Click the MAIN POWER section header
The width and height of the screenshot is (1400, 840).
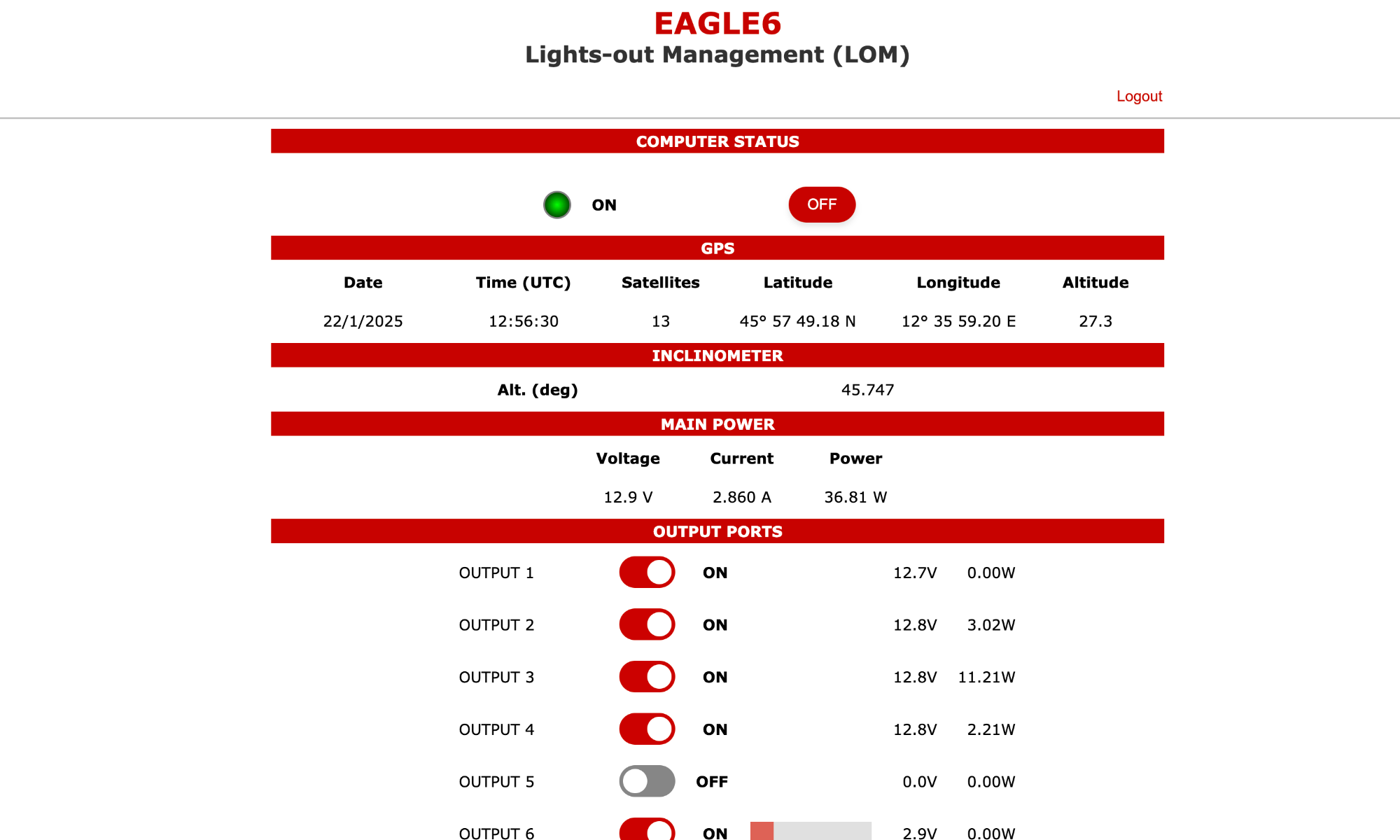(717, 424)
